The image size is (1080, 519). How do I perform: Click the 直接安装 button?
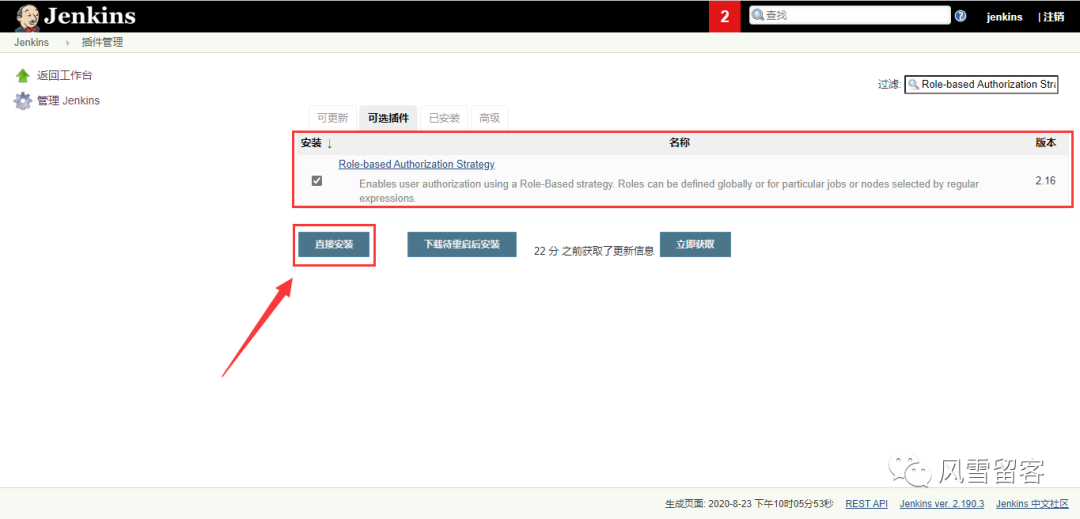(334, 244)
